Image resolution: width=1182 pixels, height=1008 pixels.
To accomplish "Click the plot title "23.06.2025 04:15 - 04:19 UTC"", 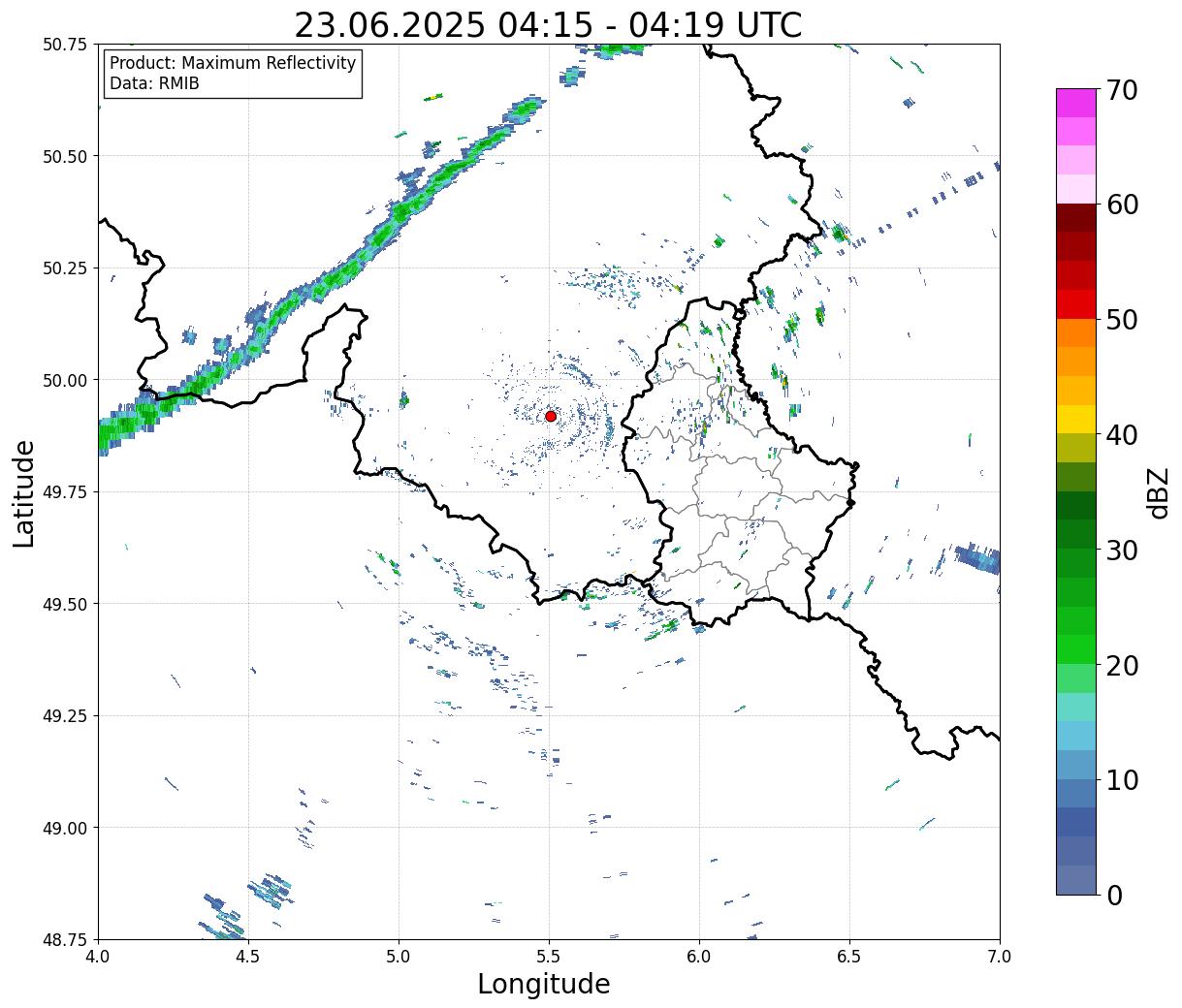I will pyautogui.click(x=548, y=24).
